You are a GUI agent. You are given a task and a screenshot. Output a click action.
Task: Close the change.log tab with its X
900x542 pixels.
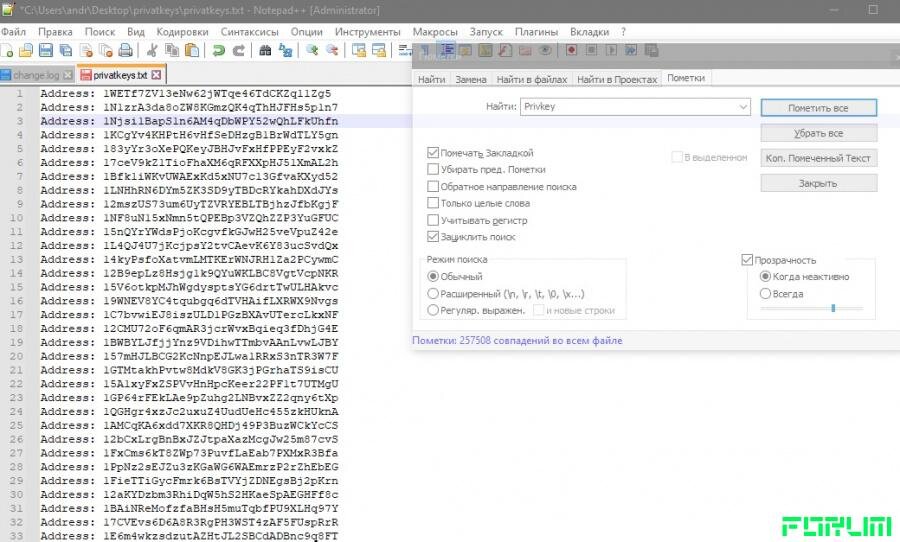tap(68, 75)
